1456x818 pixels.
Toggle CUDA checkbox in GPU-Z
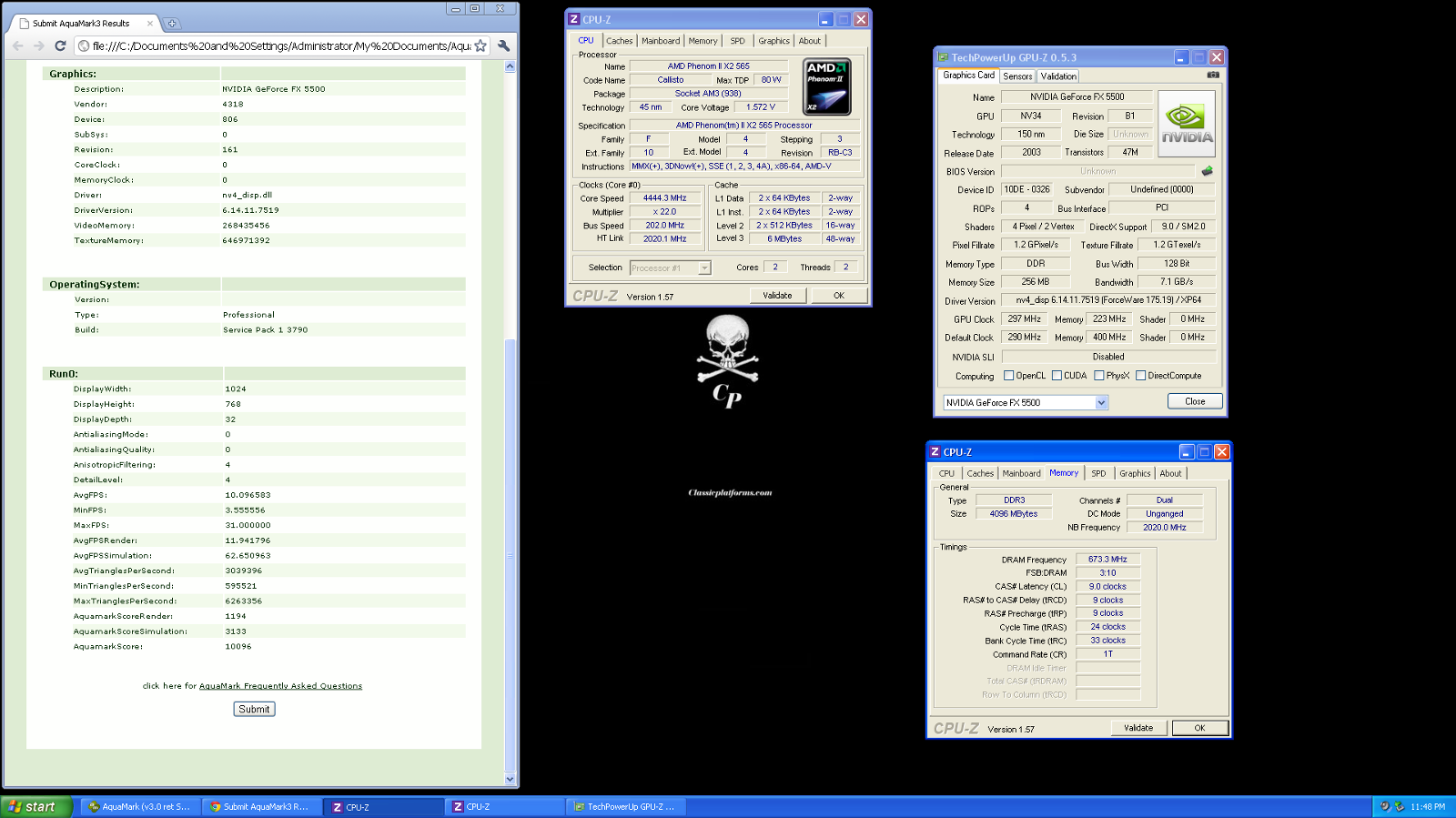pos(1057,376)
